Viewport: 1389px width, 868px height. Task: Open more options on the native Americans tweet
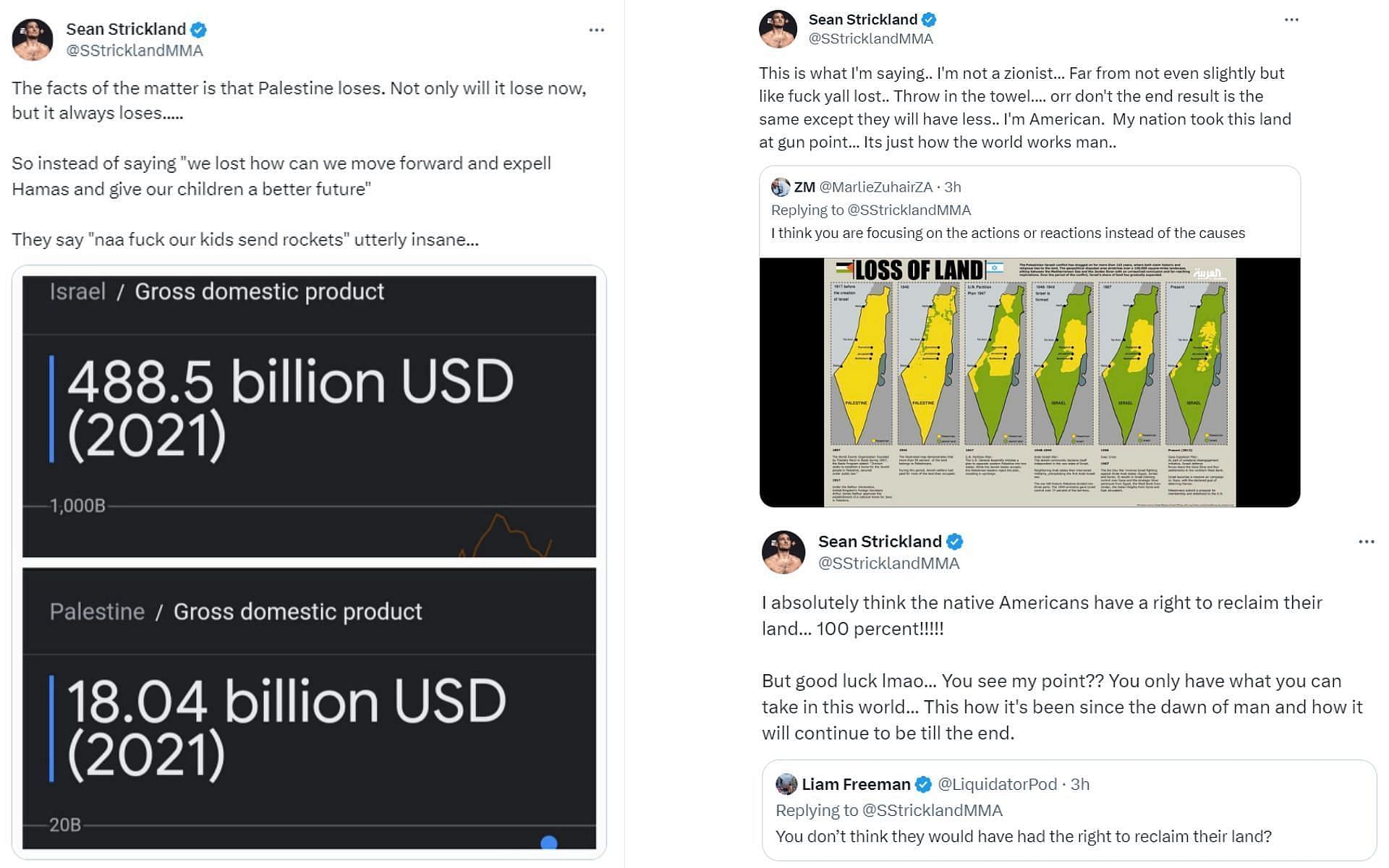pyautogui.click(x=1366, y=542)
